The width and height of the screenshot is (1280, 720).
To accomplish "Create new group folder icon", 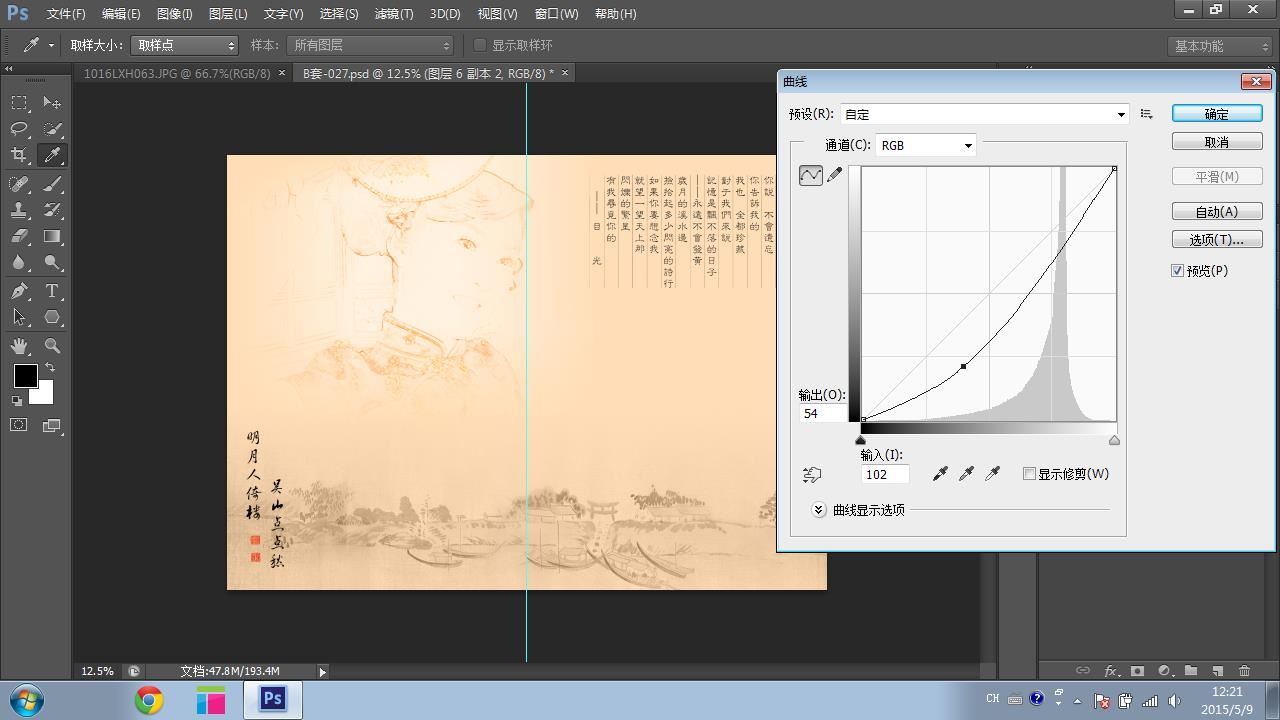I will [x=1191, y=671].
